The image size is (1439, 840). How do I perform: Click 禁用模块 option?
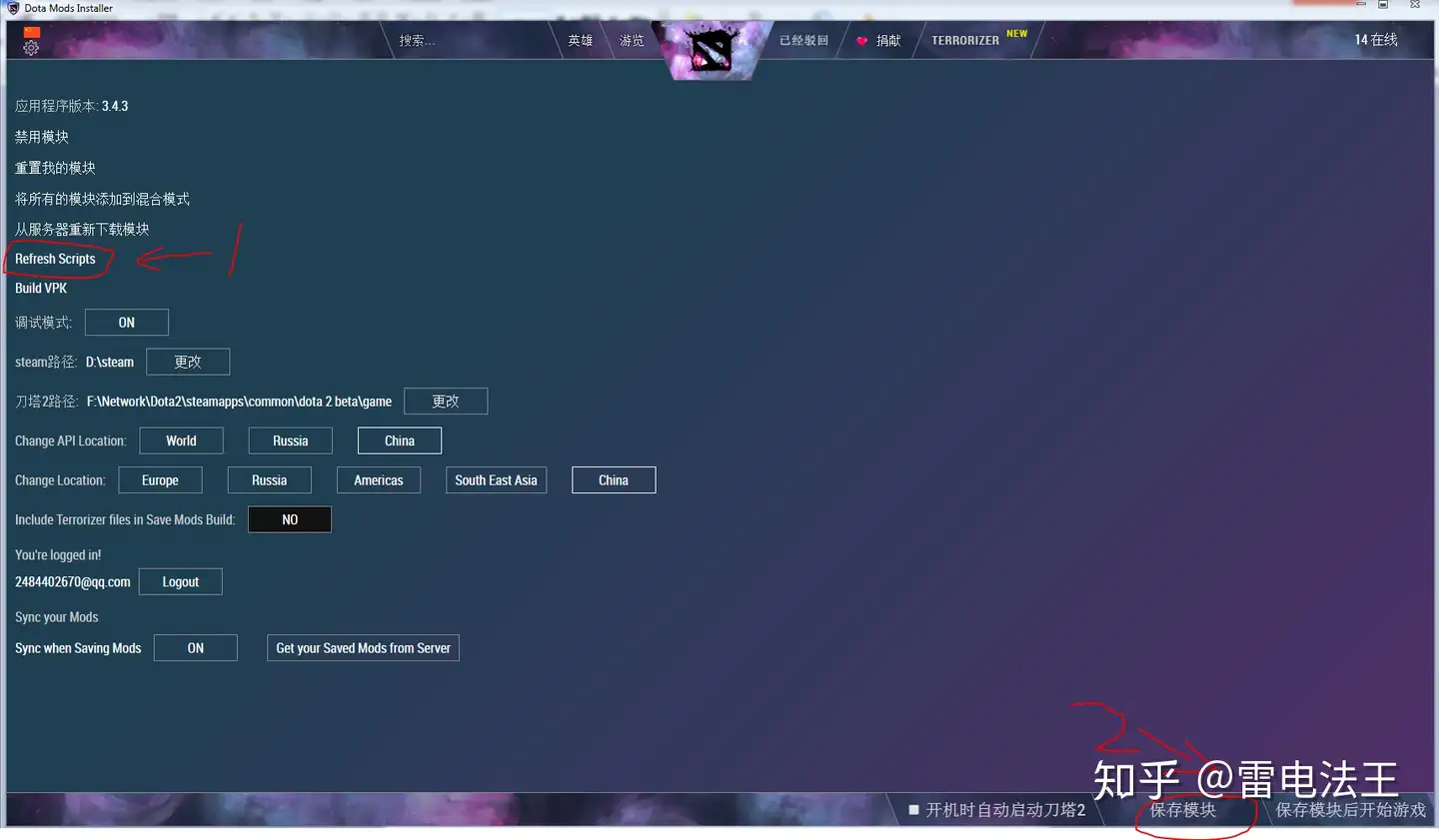pos(42,137)
